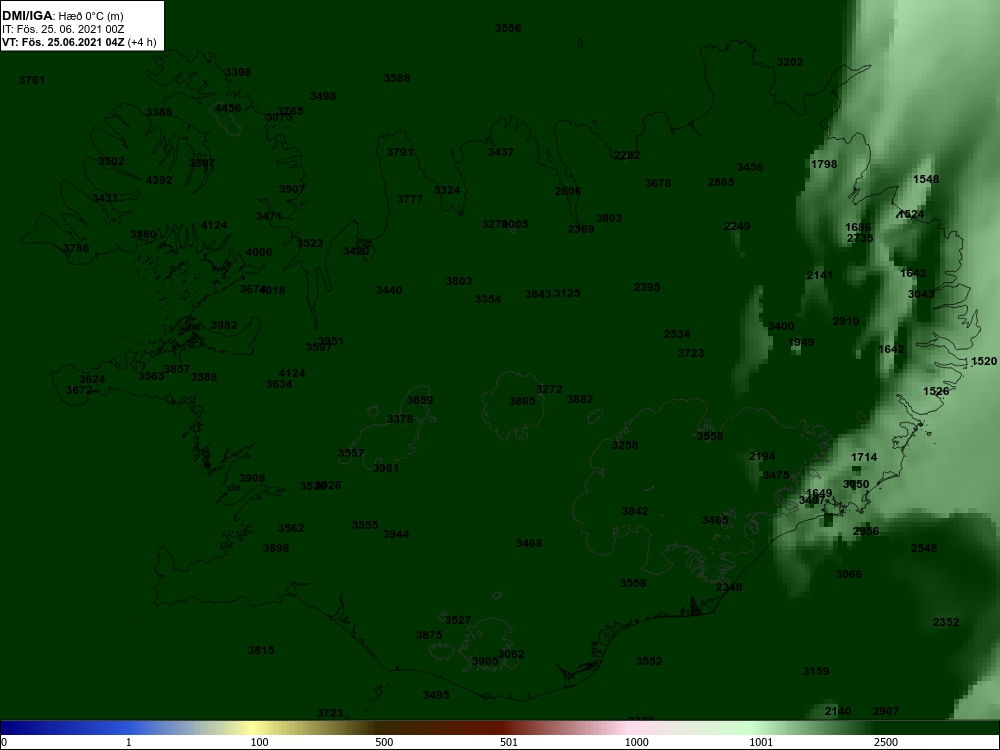Click the map value 3495

[436, 695]
